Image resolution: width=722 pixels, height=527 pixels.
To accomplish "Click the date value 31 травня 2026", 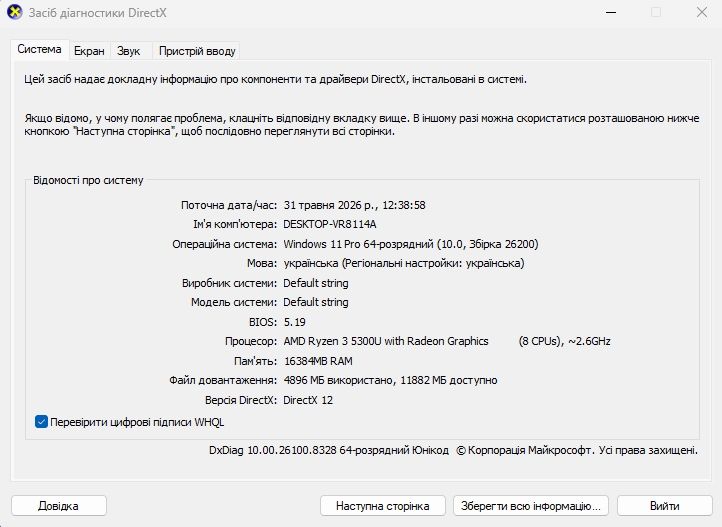I will (355, 205).
